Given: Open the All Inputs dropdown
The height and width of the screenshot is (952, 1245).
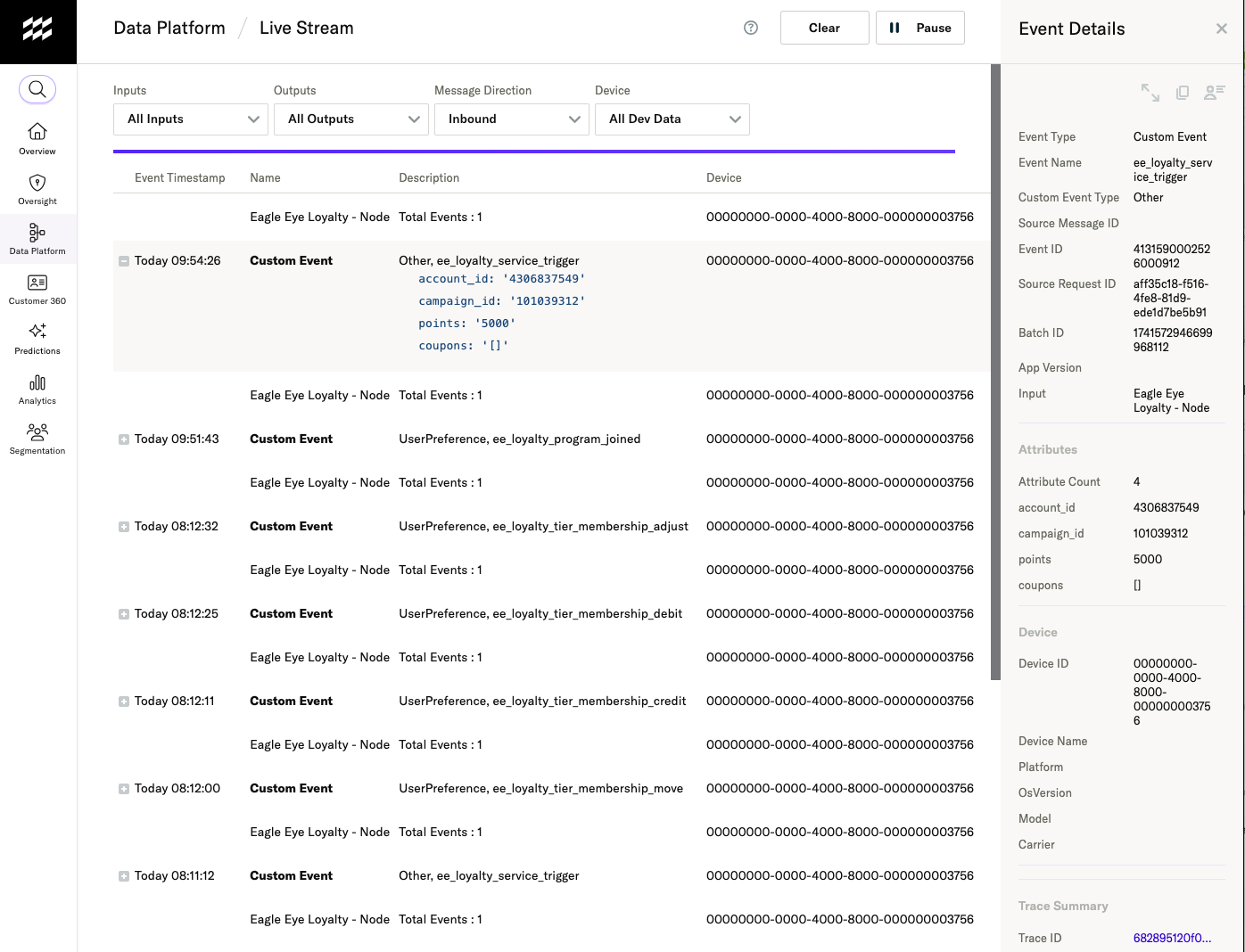Looking at the screenshot, I should pyautogui.click(x=191, y=119).
